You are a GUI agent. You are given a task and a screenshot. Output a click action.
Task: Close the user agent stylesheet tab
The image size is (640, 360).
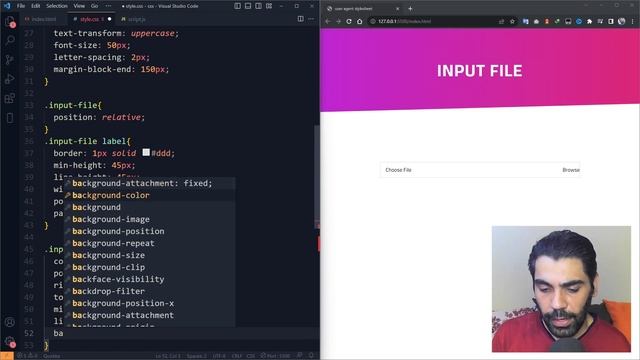pos(398,9)
